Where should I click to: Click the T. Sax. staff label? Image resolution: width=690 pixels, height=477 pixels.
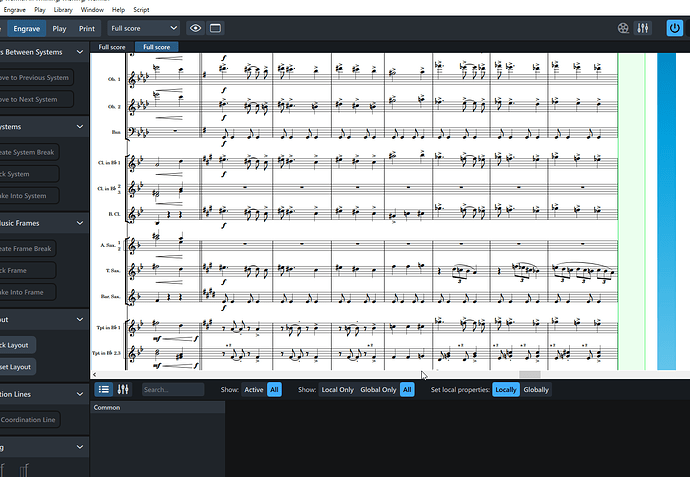[x=113, y=271]
